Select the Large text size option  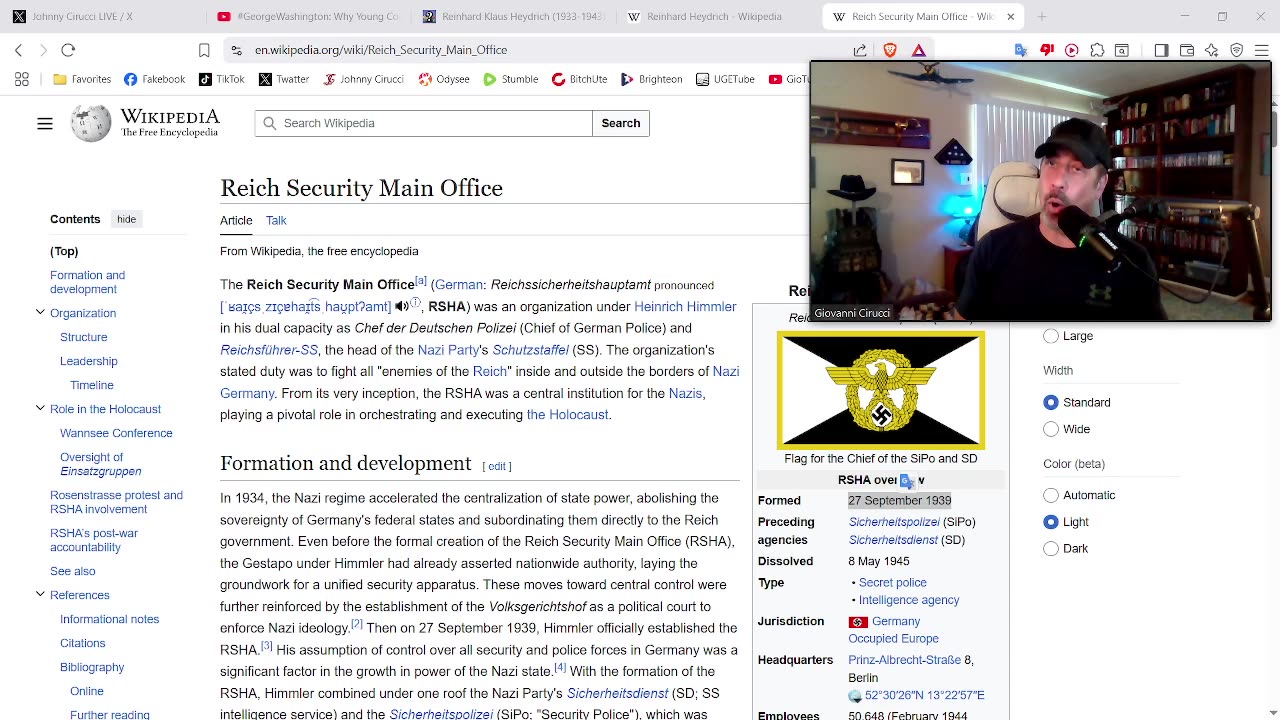tap(1051, 336)
